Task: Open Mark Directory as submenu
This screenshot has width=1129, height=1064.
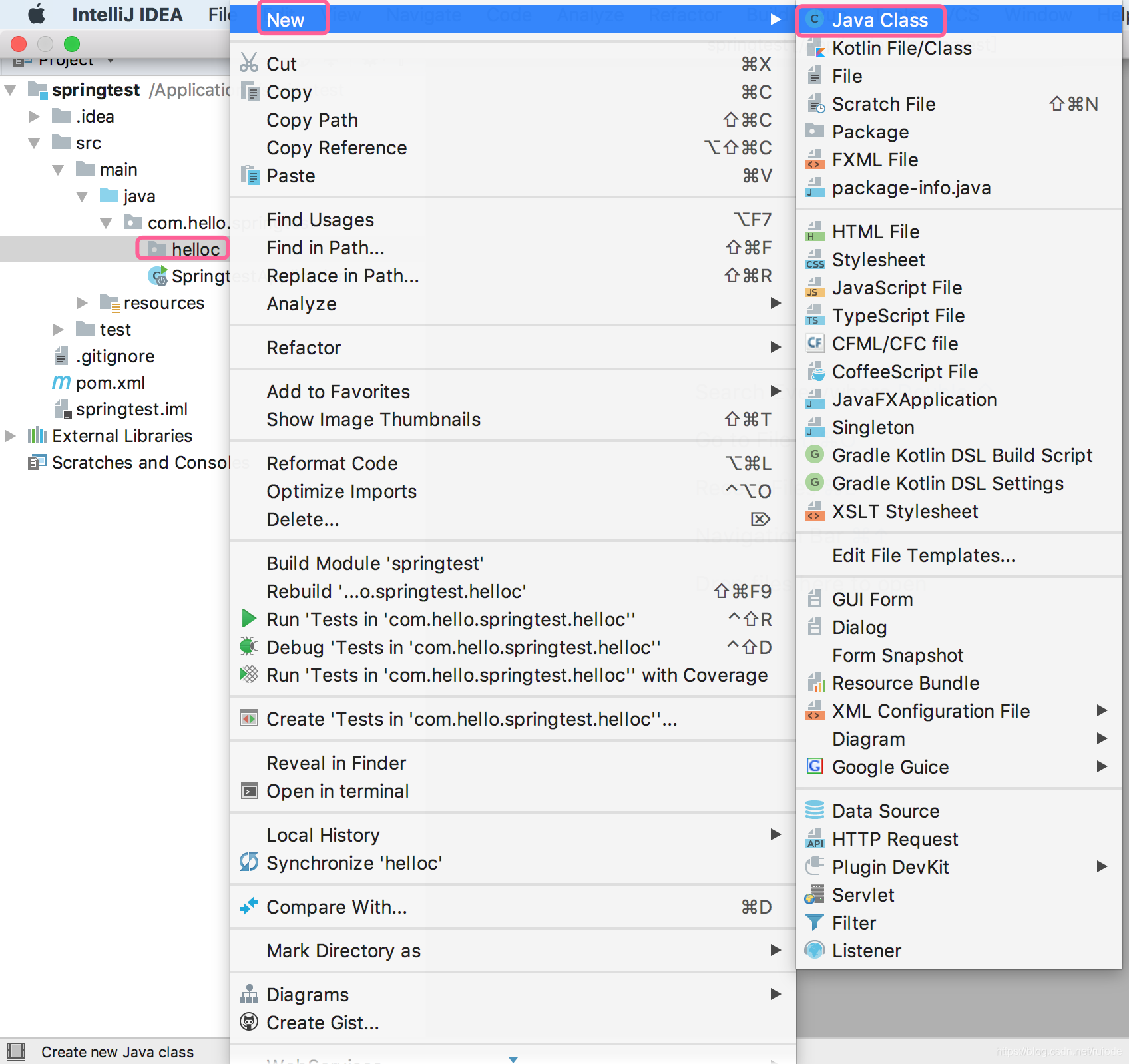Action: pos(513,950)
